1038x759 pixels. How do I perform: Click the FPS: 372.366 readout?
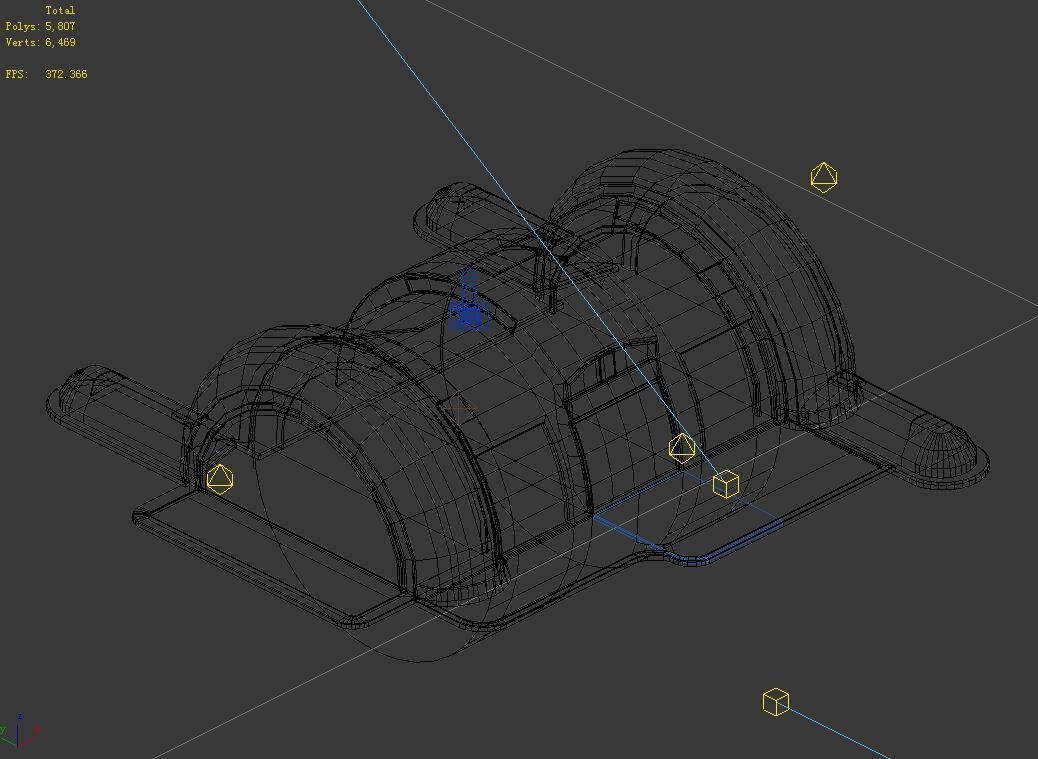coord(46,74)
